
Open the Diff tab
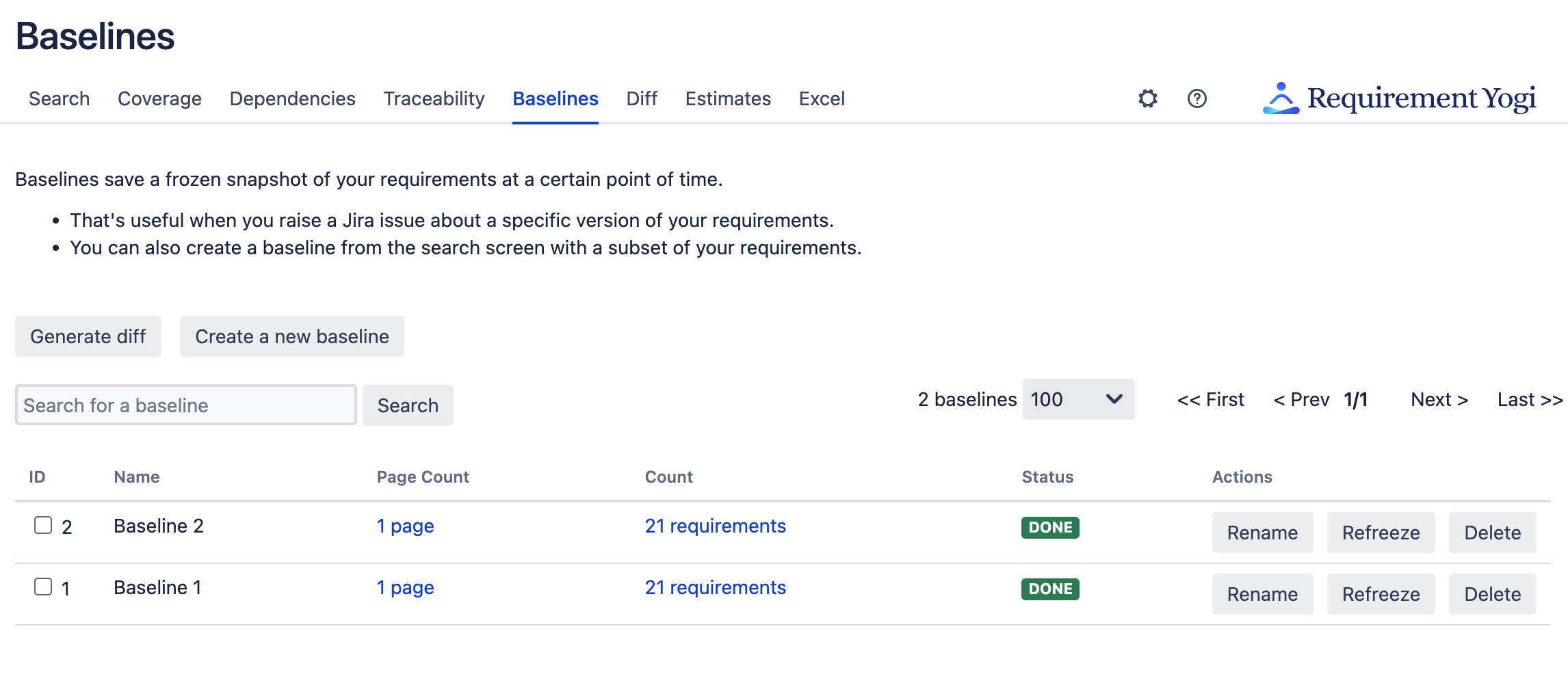coord(641,98)
